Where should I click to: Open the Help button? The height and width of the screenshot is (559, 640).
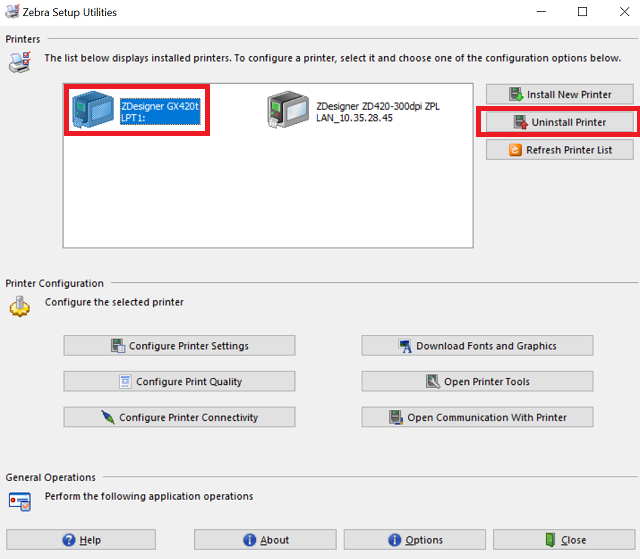tap(81, 540)
